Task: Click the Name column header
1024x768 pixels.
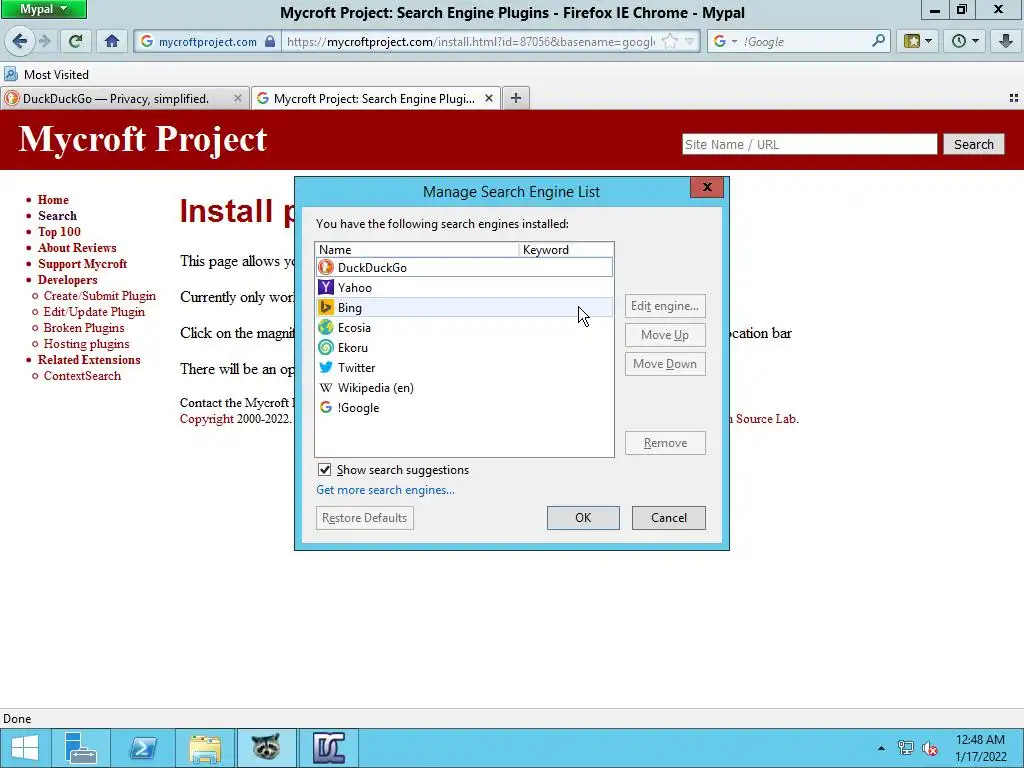Action: point(417,249)
